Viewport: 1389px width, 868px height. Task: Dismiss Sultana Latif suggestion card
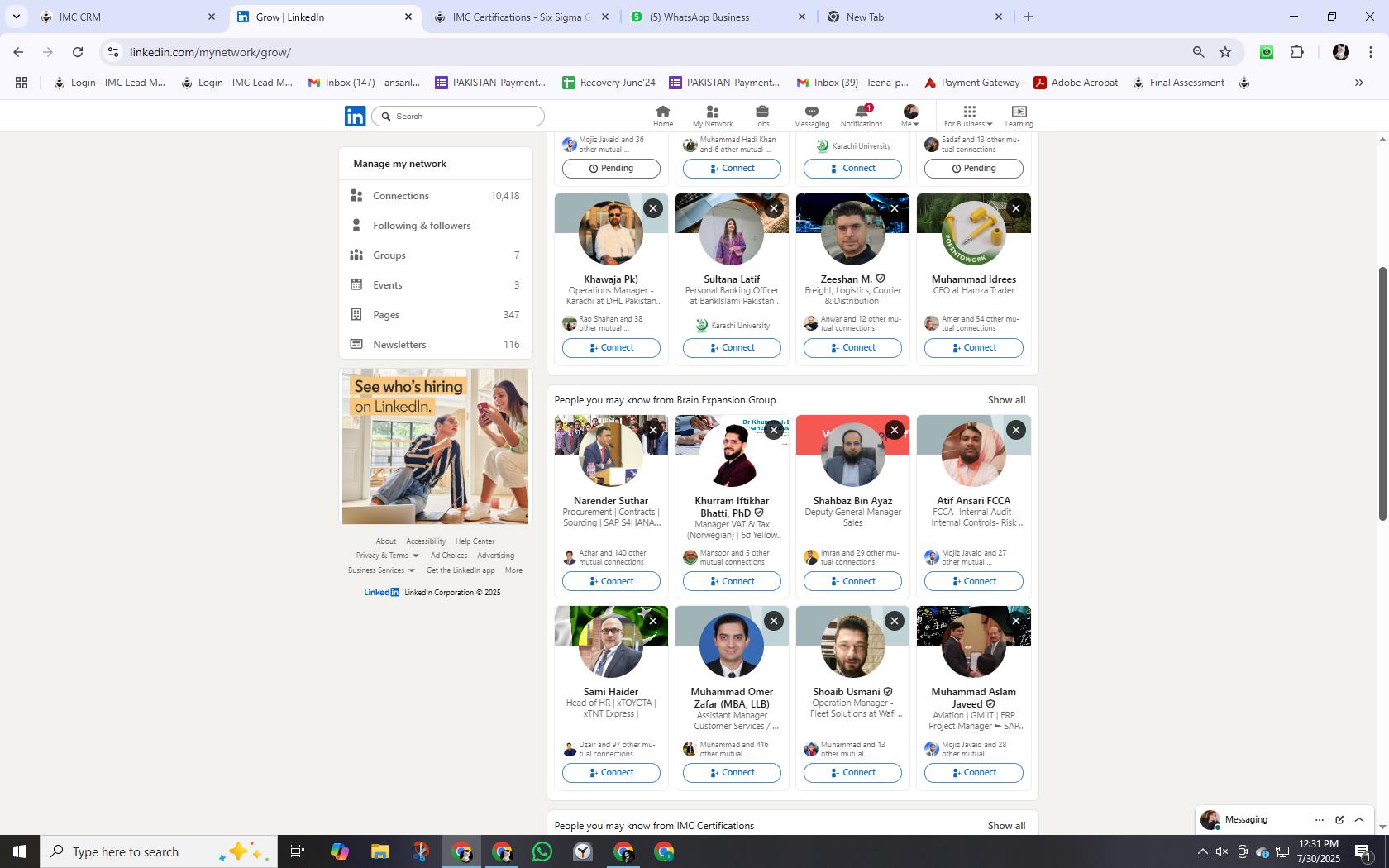point(774,208)
